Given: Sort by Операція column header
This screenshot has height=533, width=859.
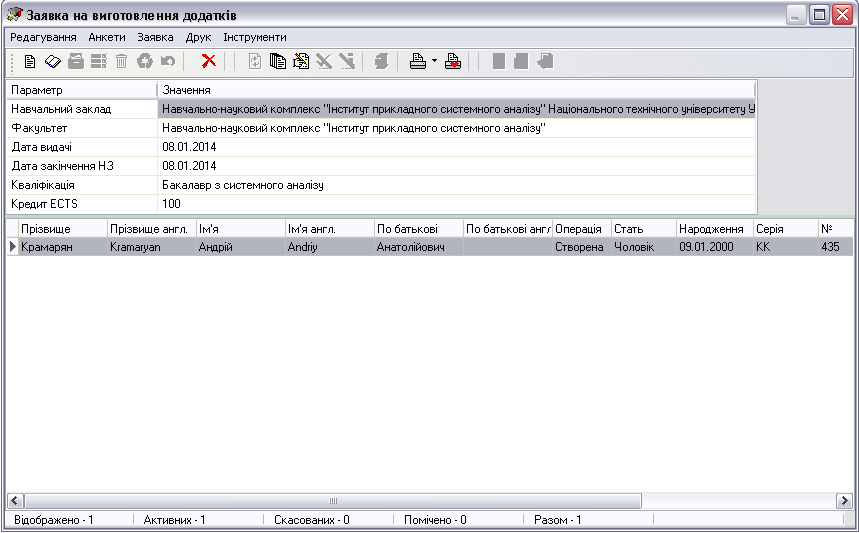Looking at the screenshot, I should 582,229.
